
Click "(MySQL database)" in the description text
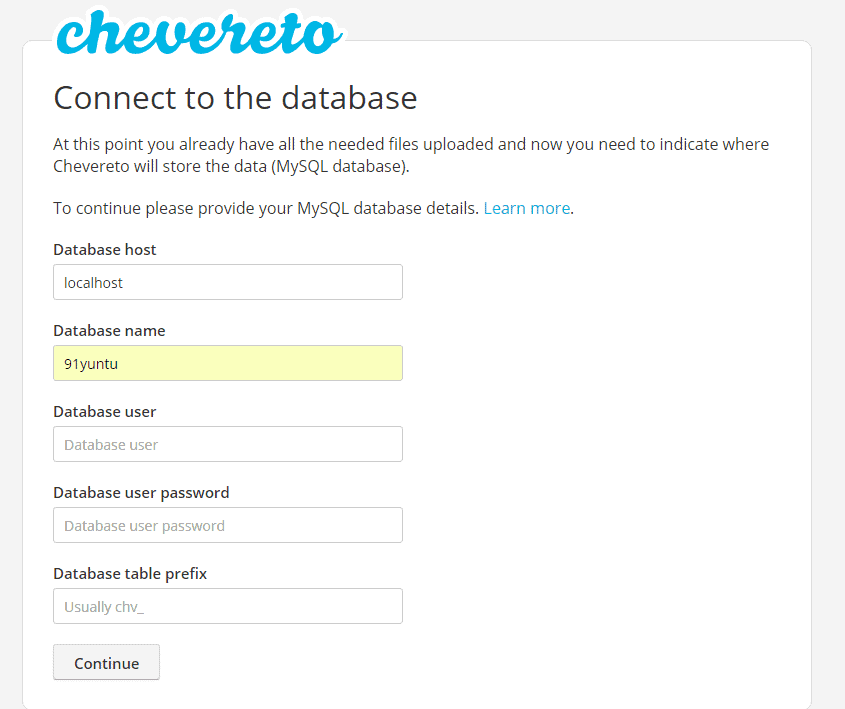340,166
